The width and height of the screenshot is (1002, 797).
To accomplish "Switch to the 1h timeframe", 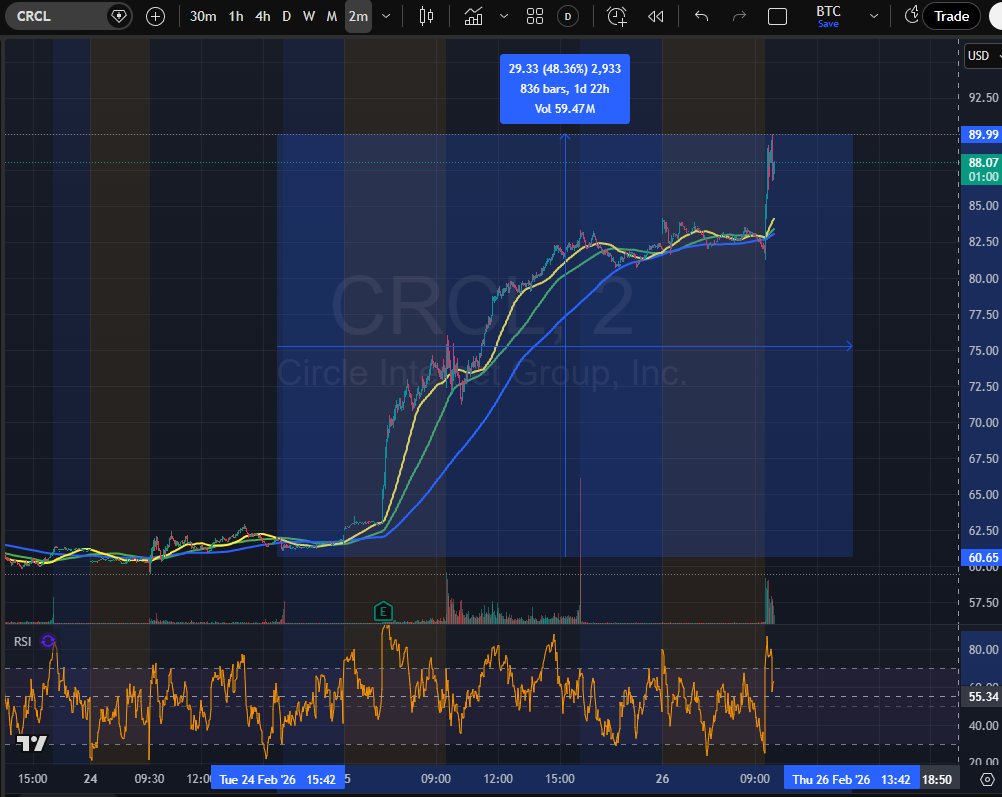I will (x=236, y=16).
